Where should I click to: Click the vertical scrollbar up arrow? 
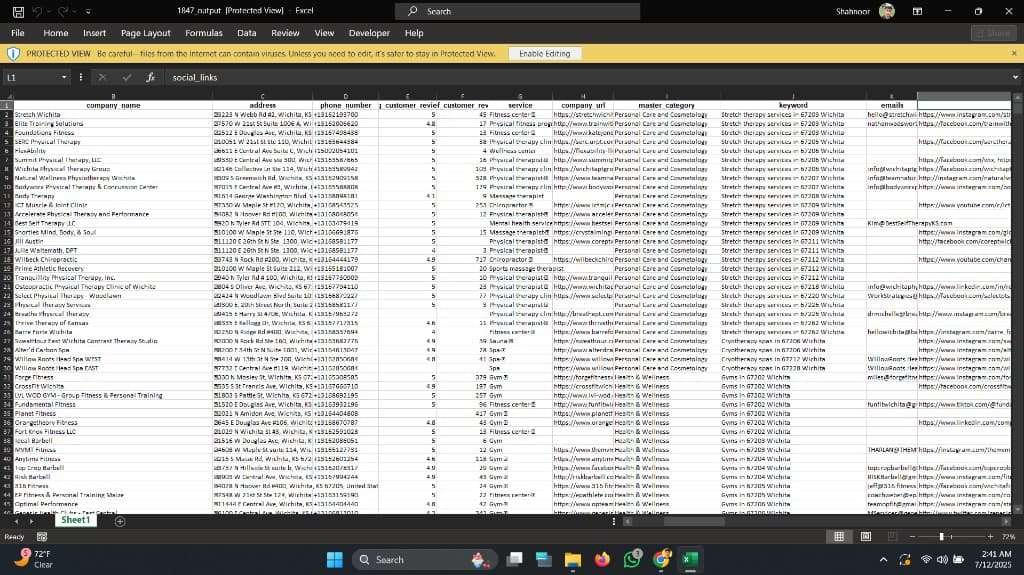coord(1017,97)
